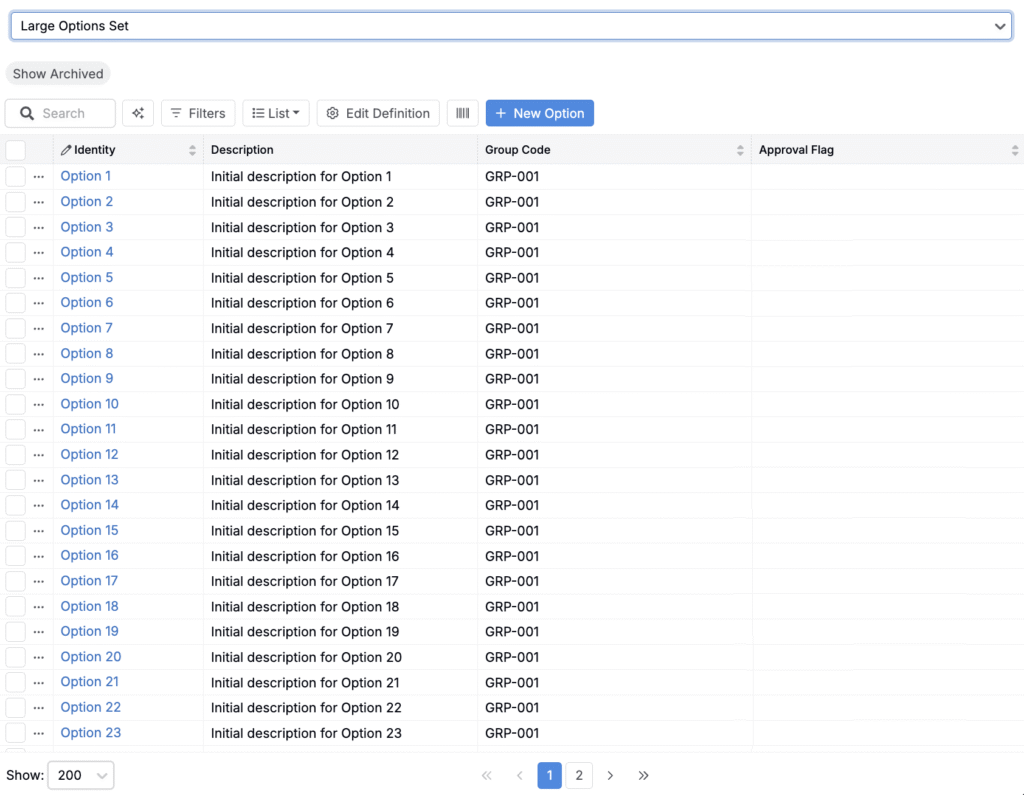The image size is (1024, 795).
Task: Open the Option 10 link
Action: click(x=89, y=404)
